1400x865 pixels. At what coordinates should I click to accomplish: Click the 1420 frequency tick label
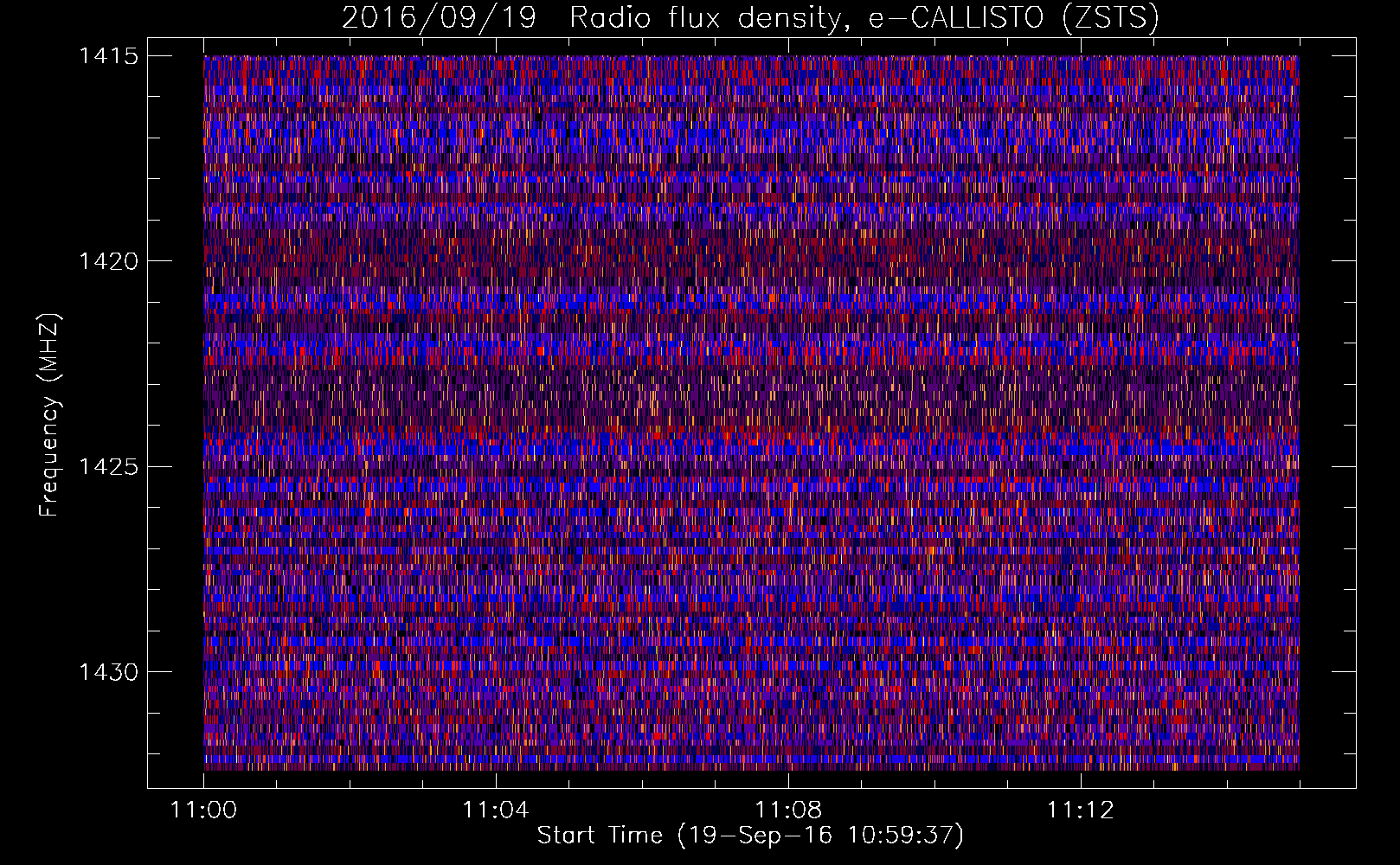[108, 261]
